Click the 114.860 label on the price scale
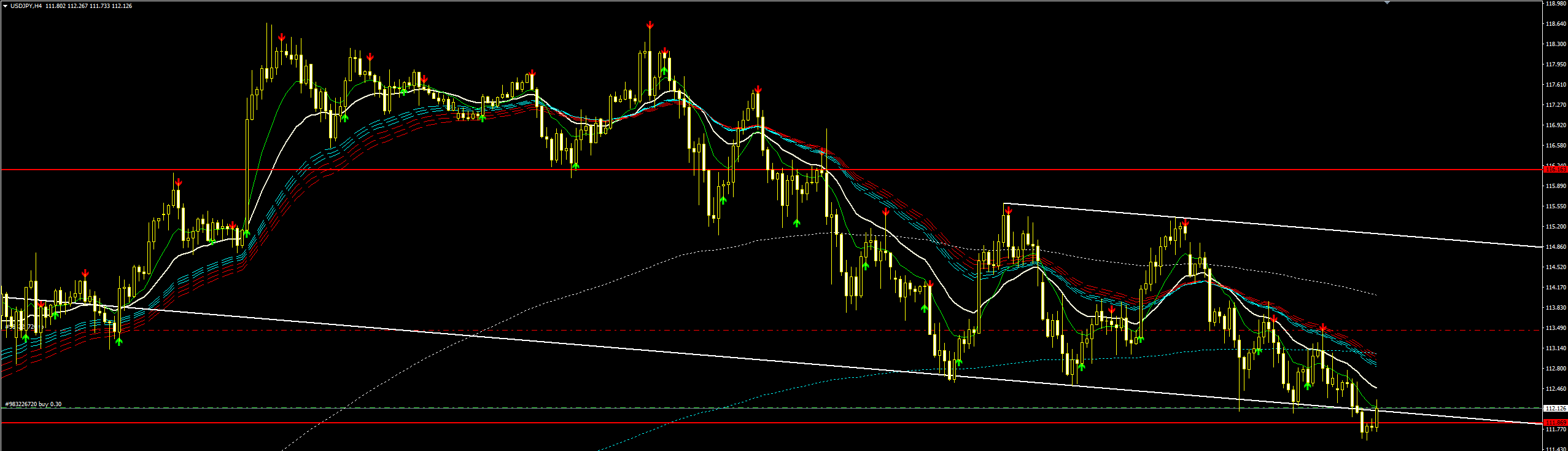This screenshot has width=1568, height=451. point(1556,247)
